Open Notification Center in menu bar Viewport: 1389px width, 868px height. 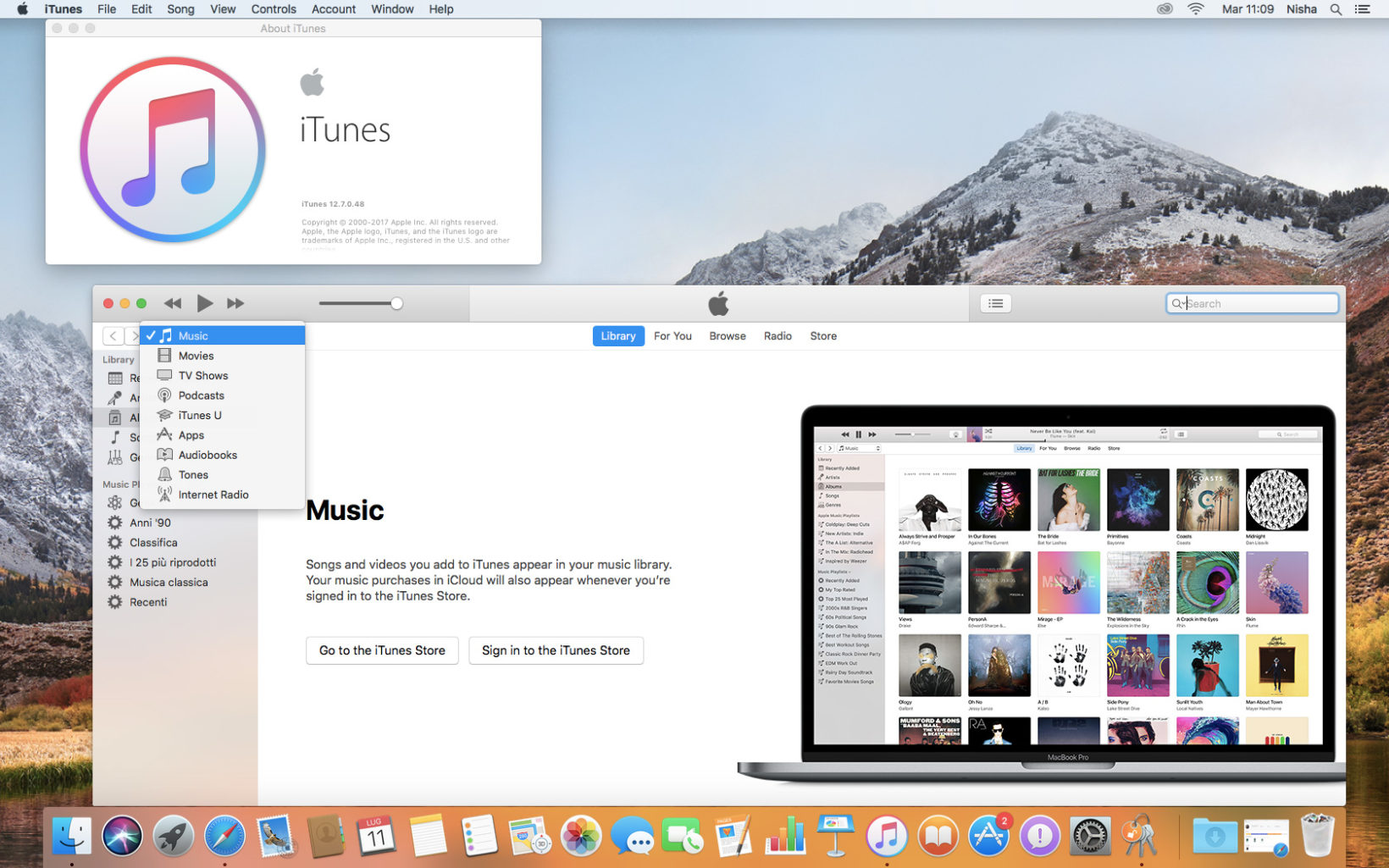(x=1363, y=9)
